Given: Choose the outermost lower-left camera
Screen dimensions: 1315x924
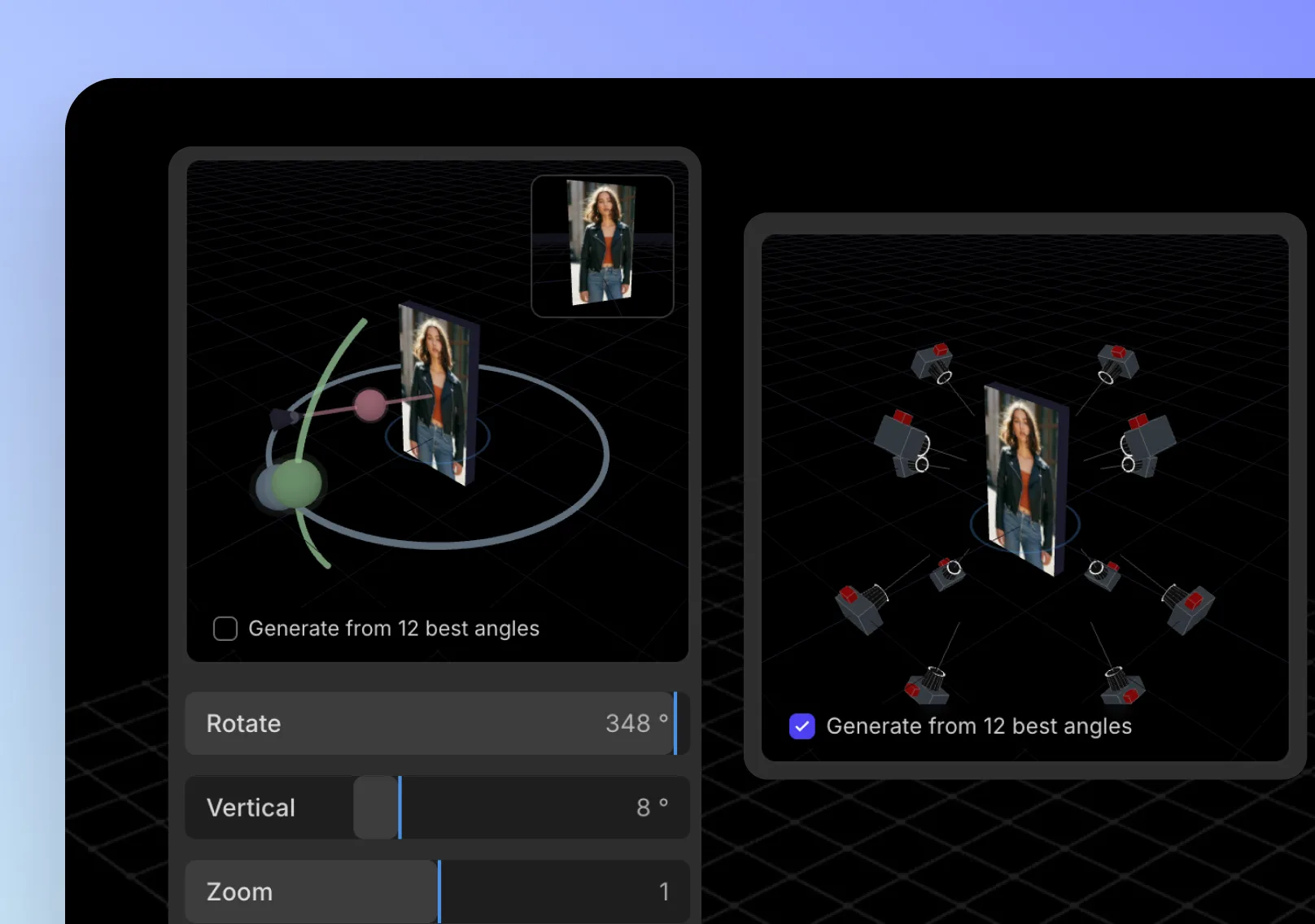Looking at the screenshot, I should click(861, 607).
